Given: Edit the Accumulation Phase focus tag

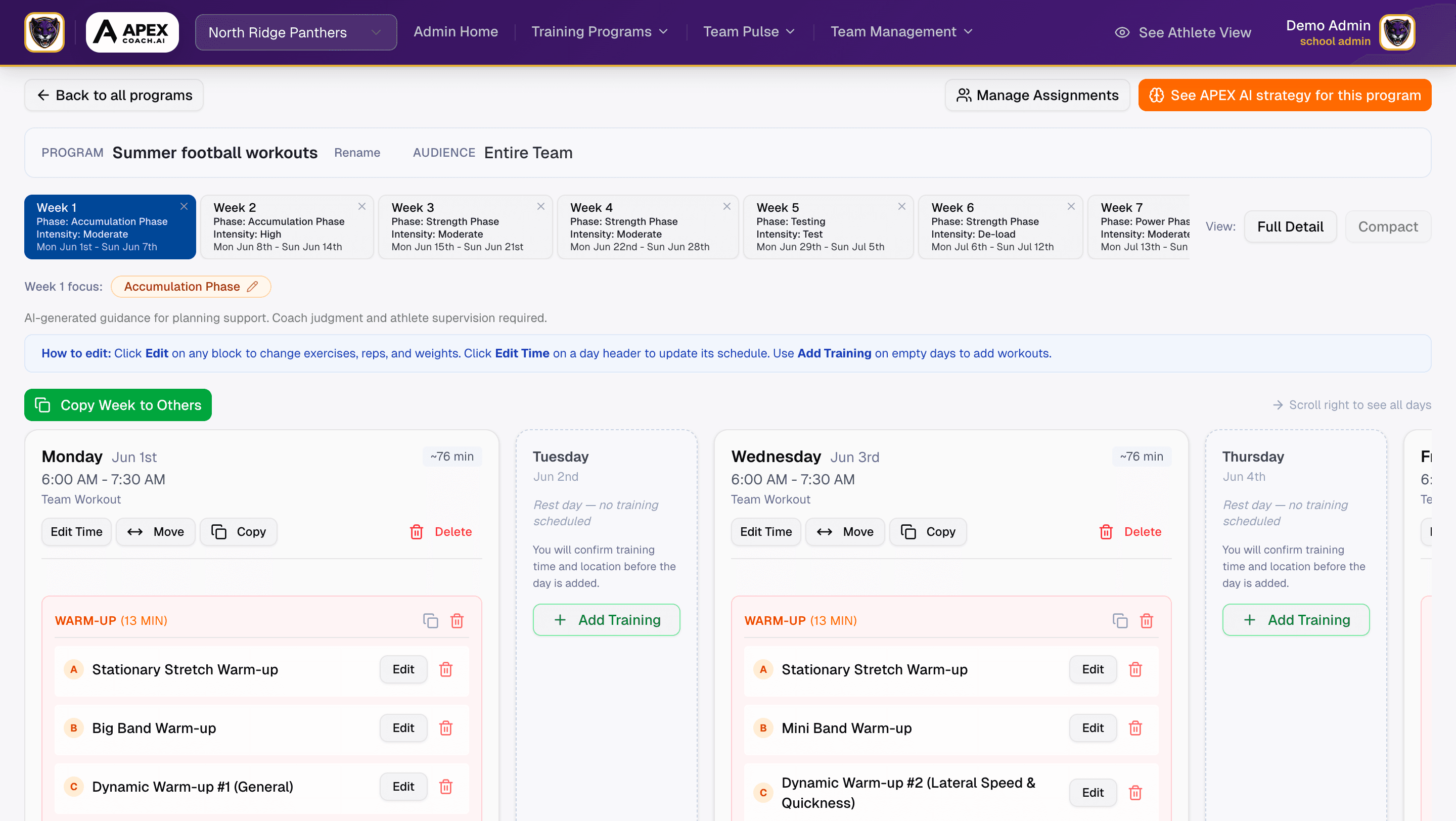Looking at the screenshot, I should click(253, 287).
